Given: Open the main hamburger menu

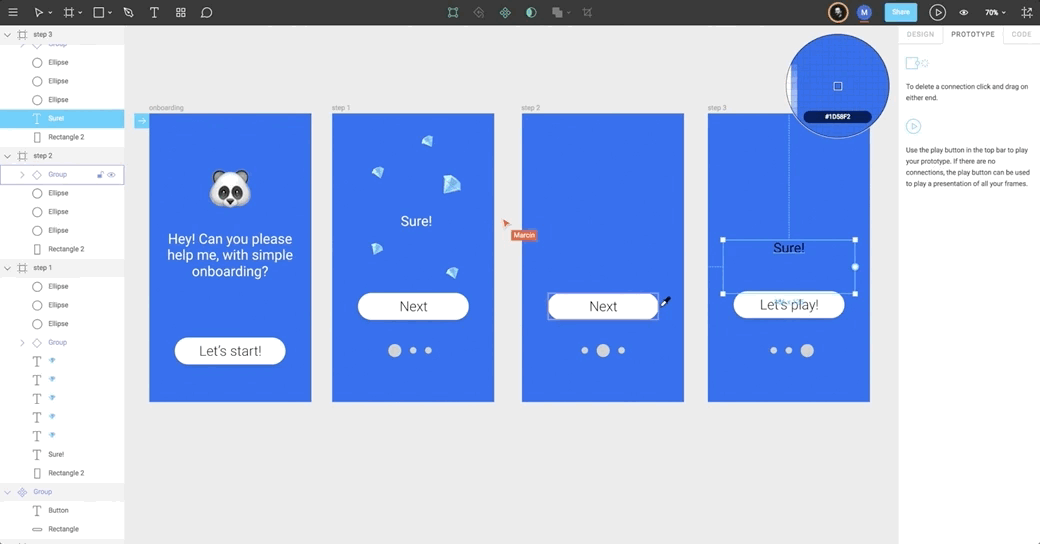Looking at the screenshot, I should [13, 13].
